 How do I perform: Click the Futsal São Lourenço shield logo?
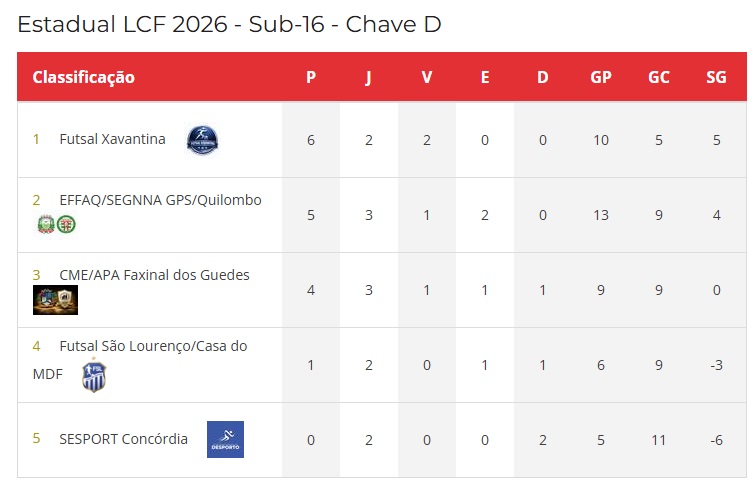(94, 375)
